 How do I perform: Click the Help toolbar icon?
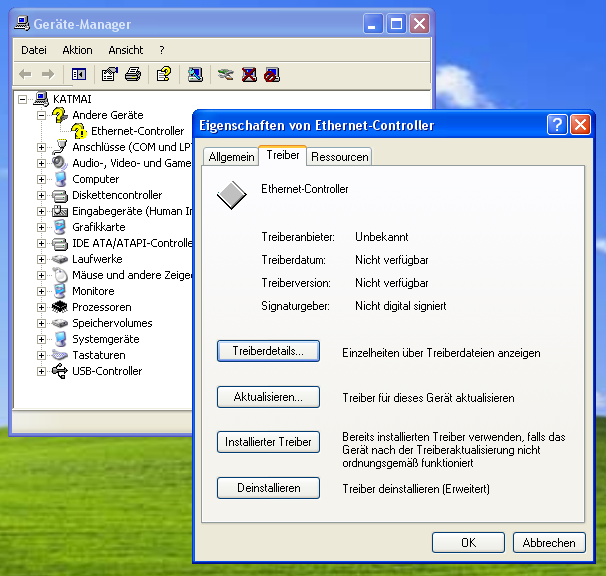tap(164, 74)
